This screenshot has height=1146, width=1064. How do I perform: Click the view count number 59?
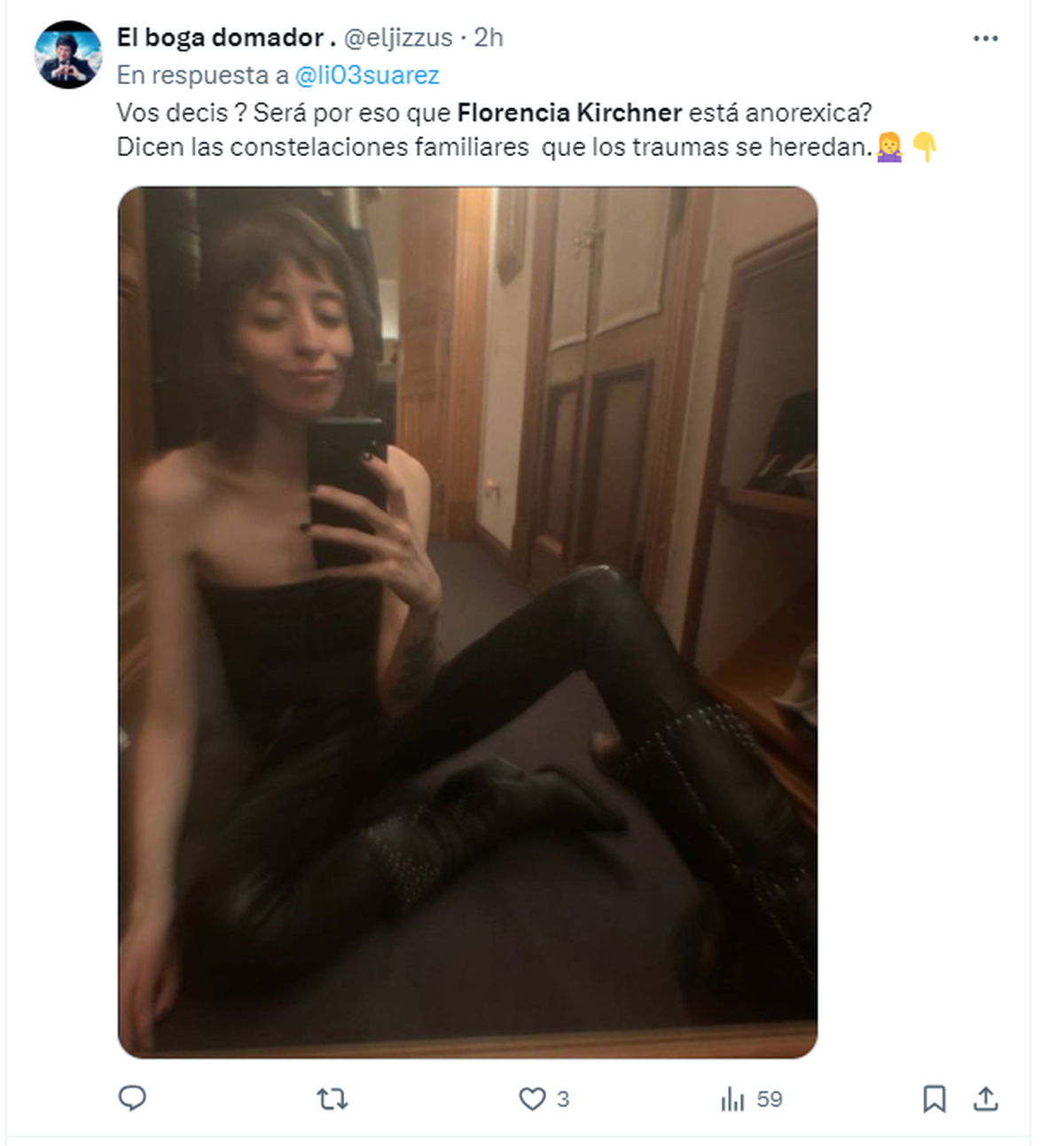[770, 1099]
